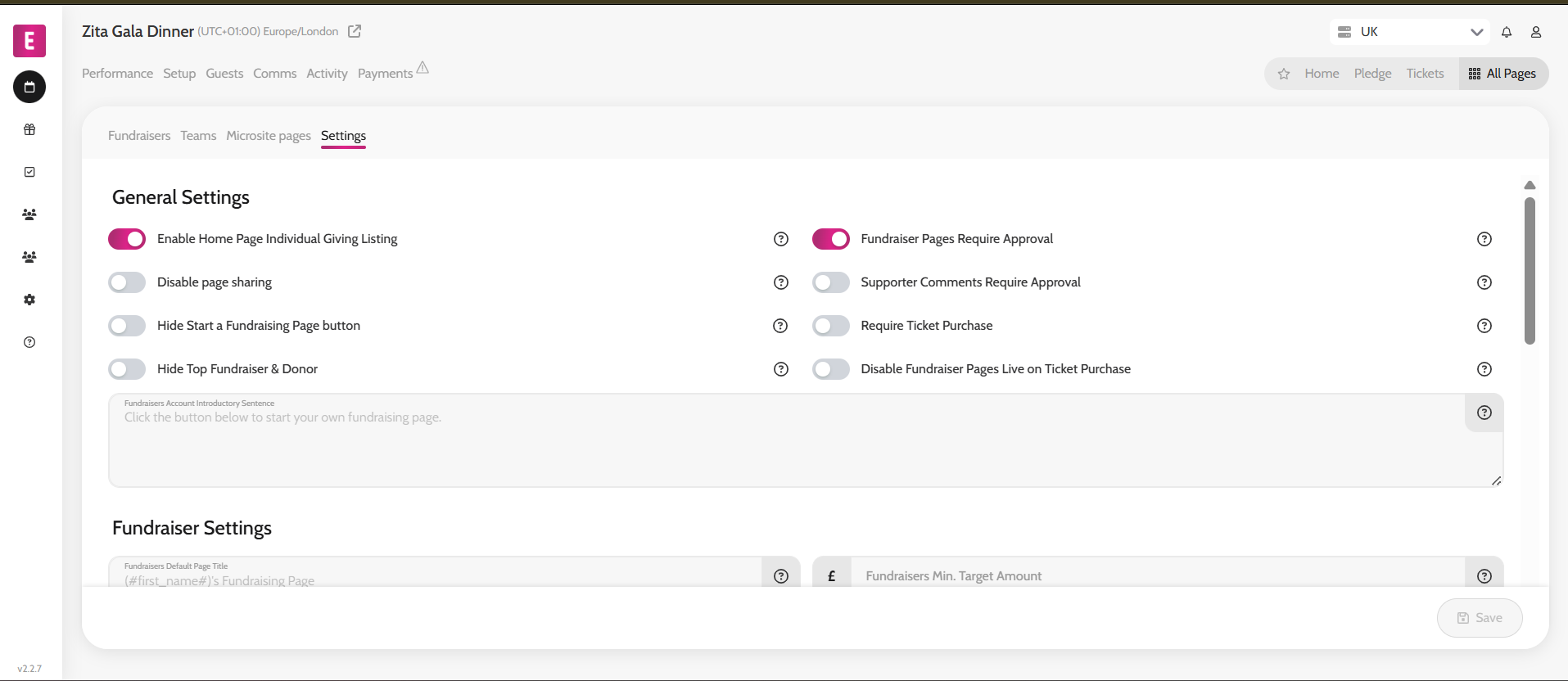
Task: Switch to the Microsite pages tab
Action: [x=269, y=136]
